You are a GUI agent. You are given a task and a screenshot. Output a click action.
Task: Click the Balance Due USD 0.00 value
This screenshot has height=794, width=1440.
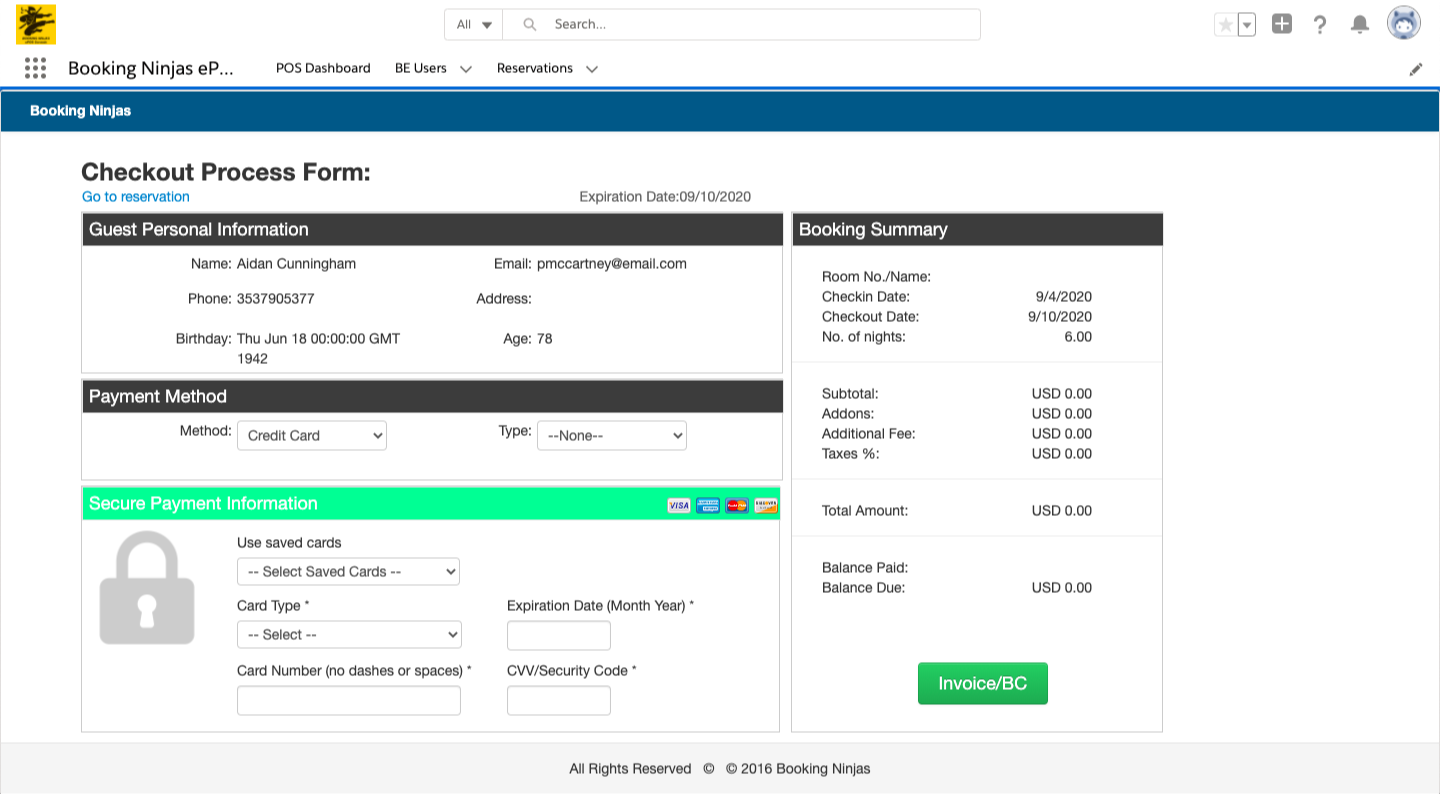pyautogui.click(x=1062, y=587)
